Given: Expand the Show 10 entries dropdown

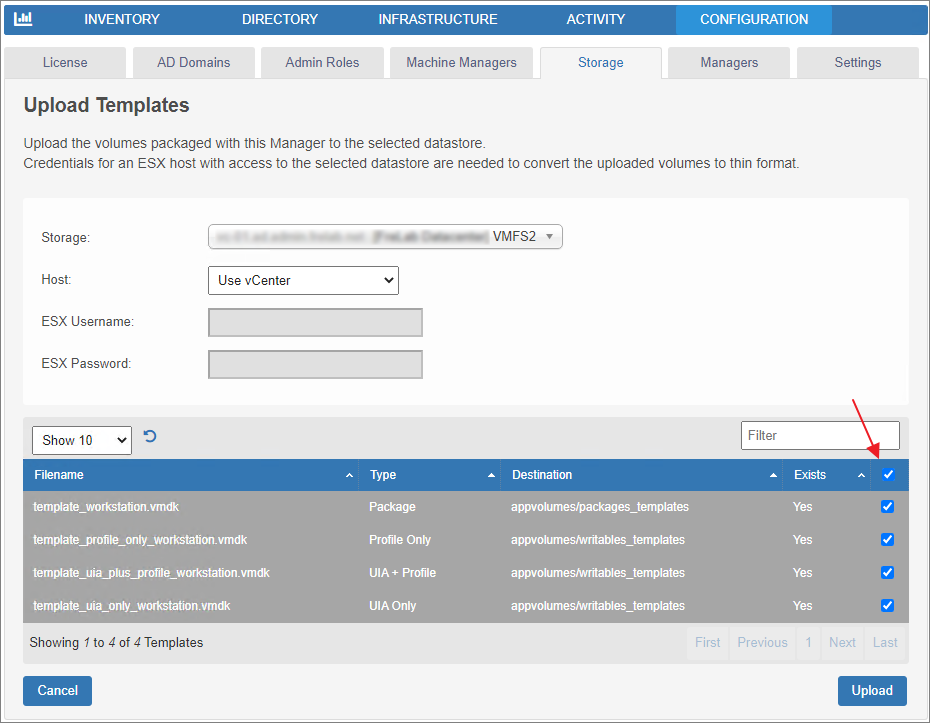Looking at the screenshot, I should [x=82, y=440].
